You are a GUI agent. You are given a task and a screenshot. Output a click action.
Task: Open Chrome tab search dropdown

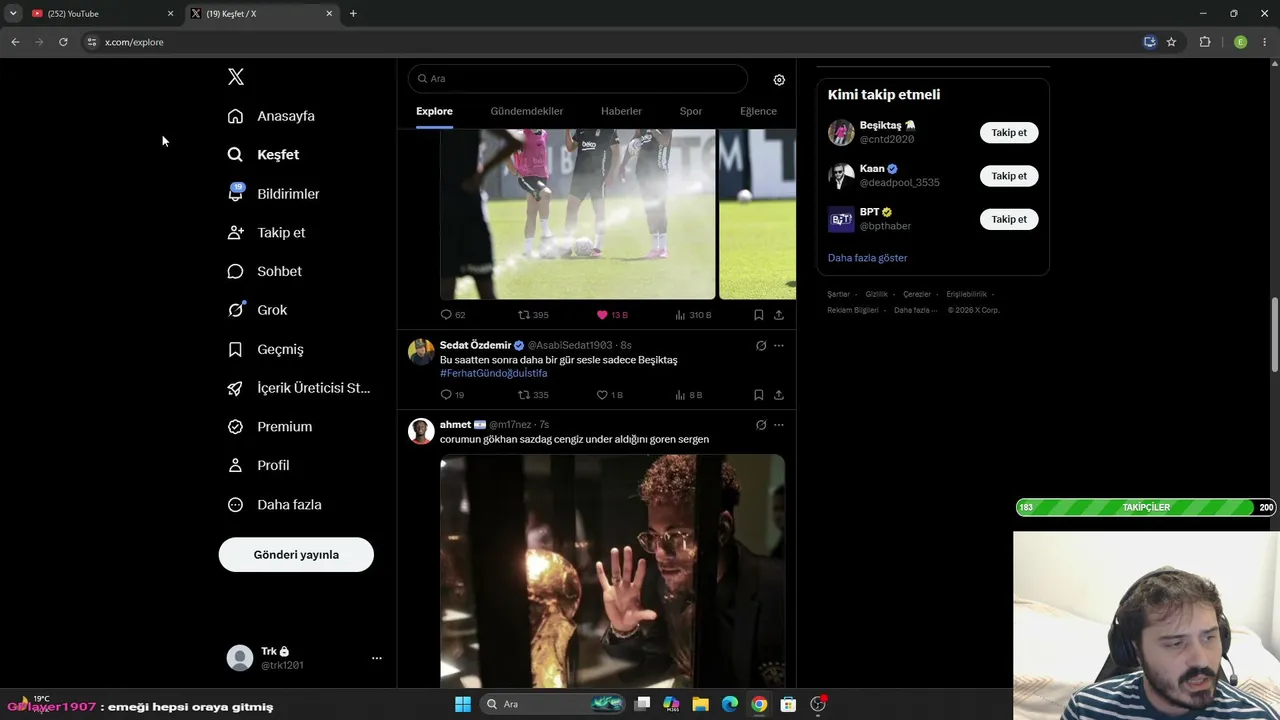13,13
